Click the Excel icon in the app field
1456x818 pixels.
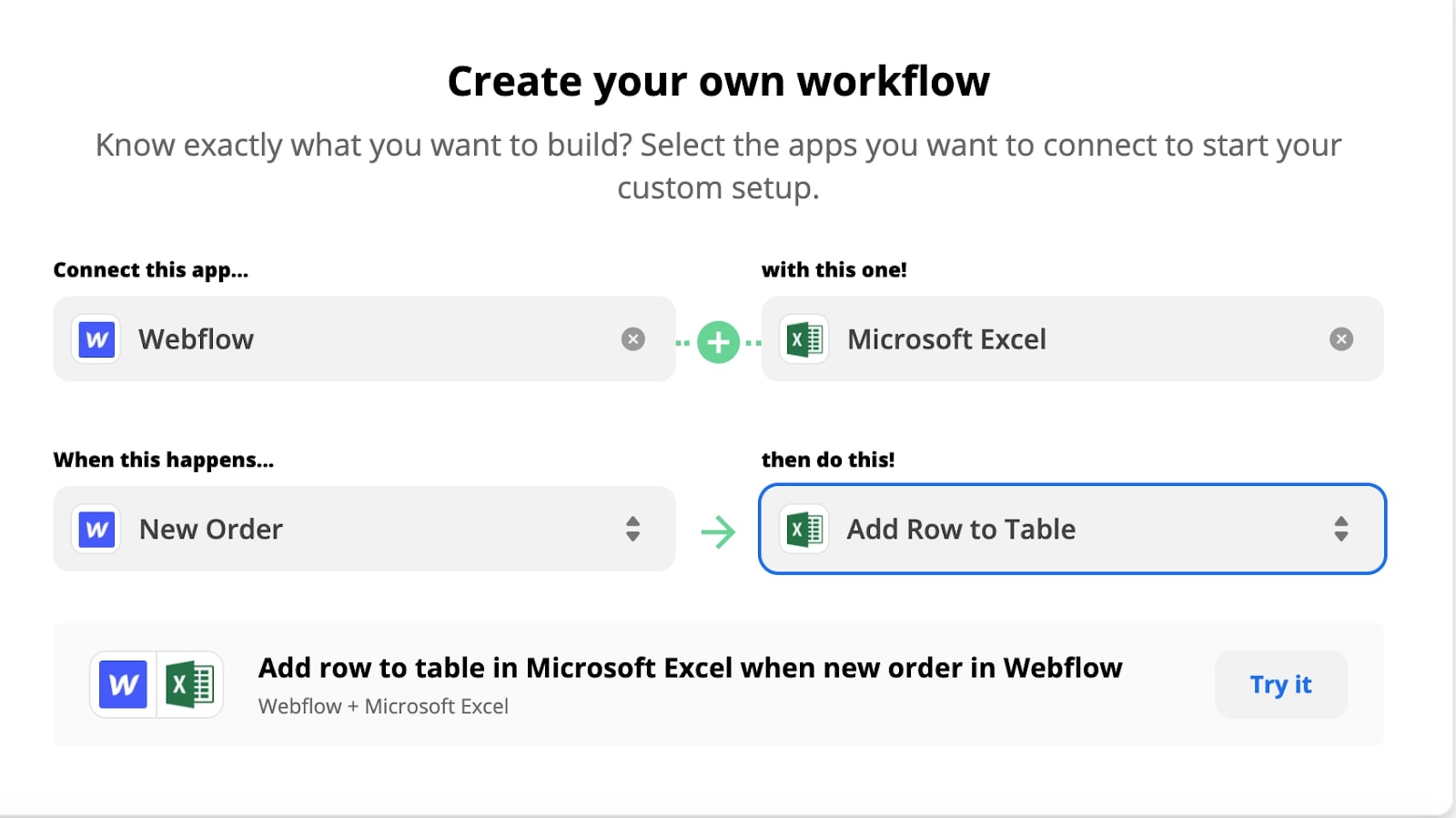tap(804, 339)
